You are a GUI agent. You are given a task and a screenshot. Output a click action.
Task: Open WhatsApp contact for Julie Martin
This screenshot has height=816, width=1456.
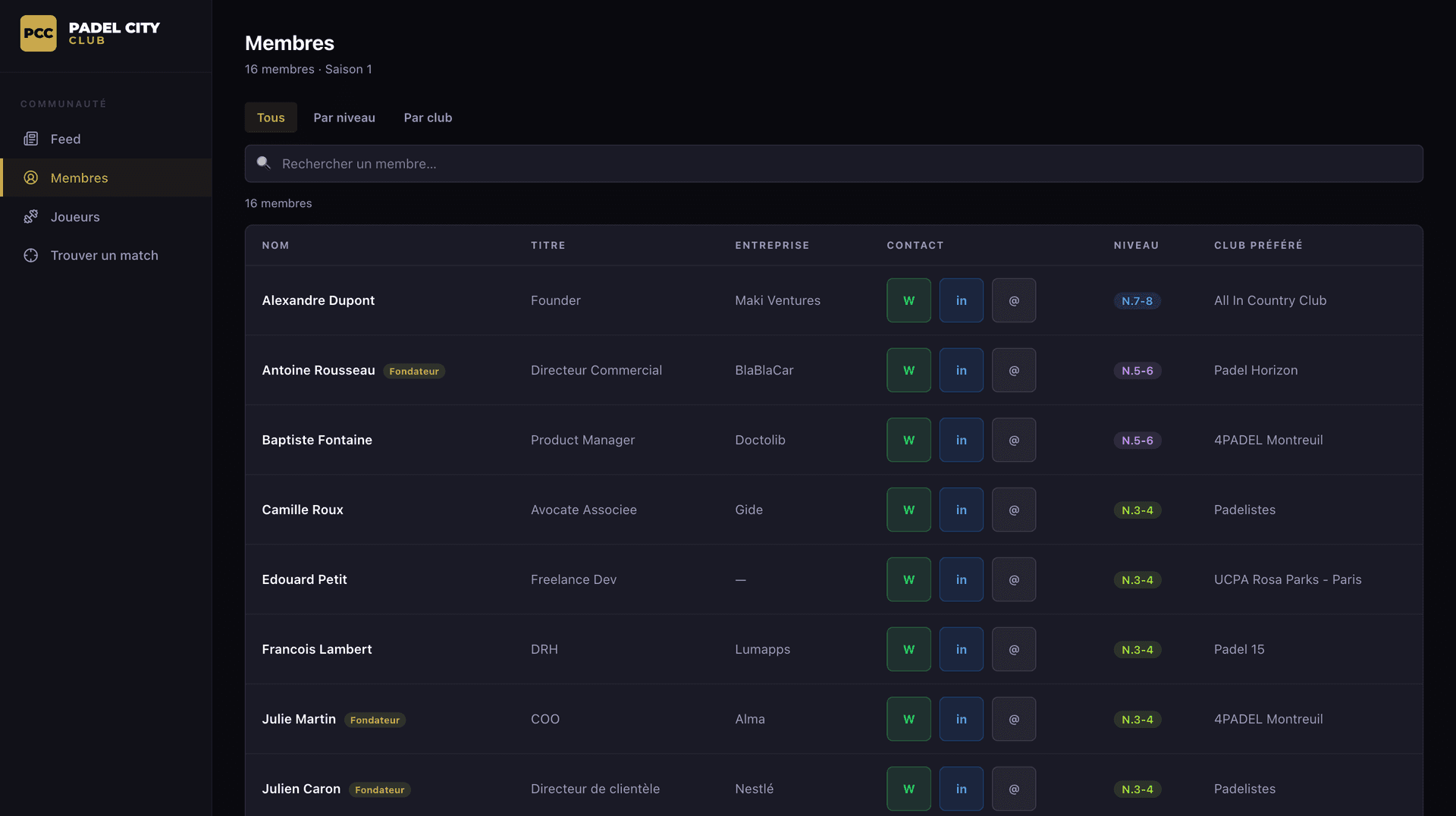(908, 719)
